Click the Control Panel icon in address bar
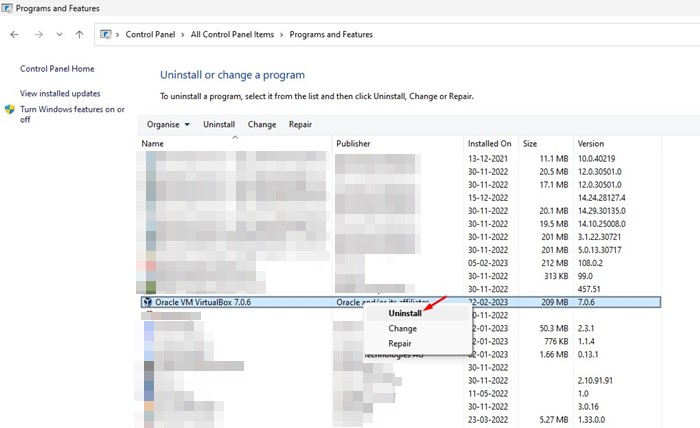 108,34
